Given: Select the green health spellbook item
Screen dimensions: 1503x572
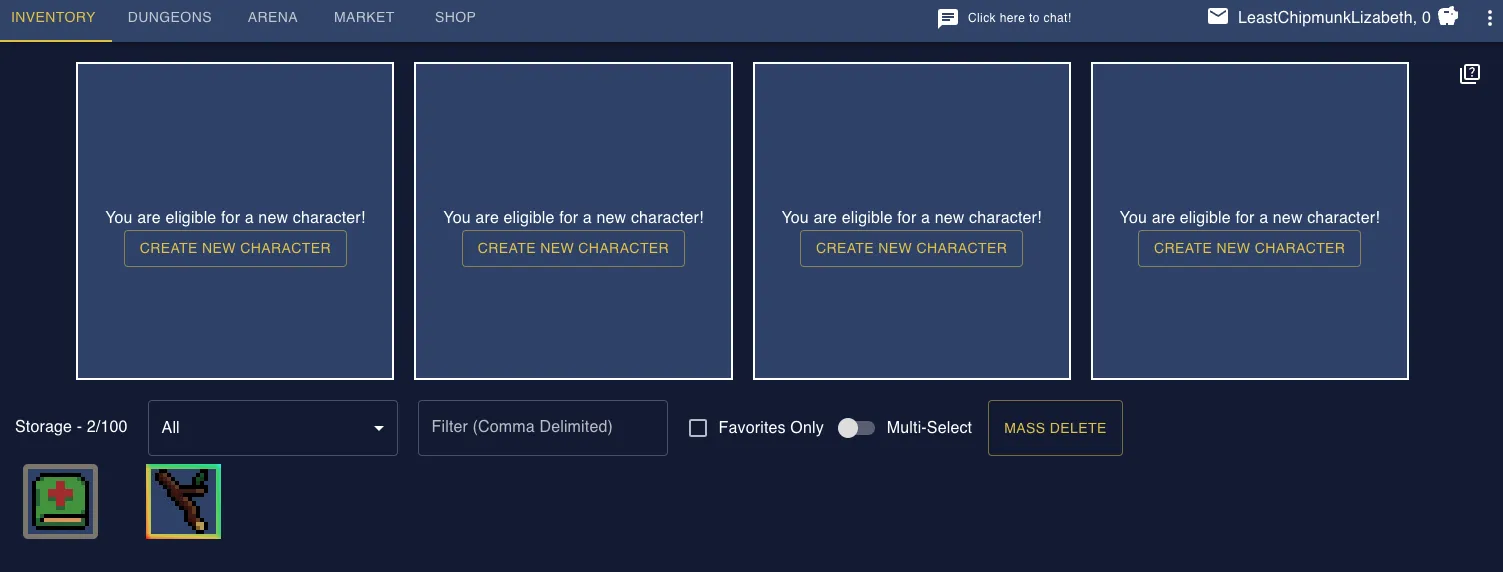Looking at the screenshot, I should 61,502.
